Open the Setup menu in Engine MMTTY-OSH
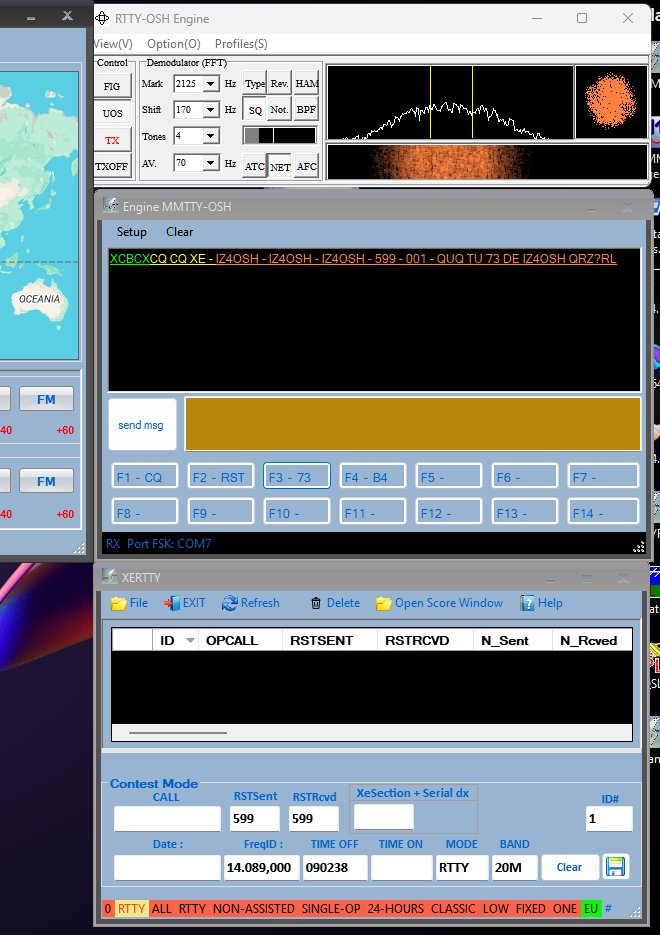Image resolution: width=660 pixels, height=935 pixels. (131, 232)
